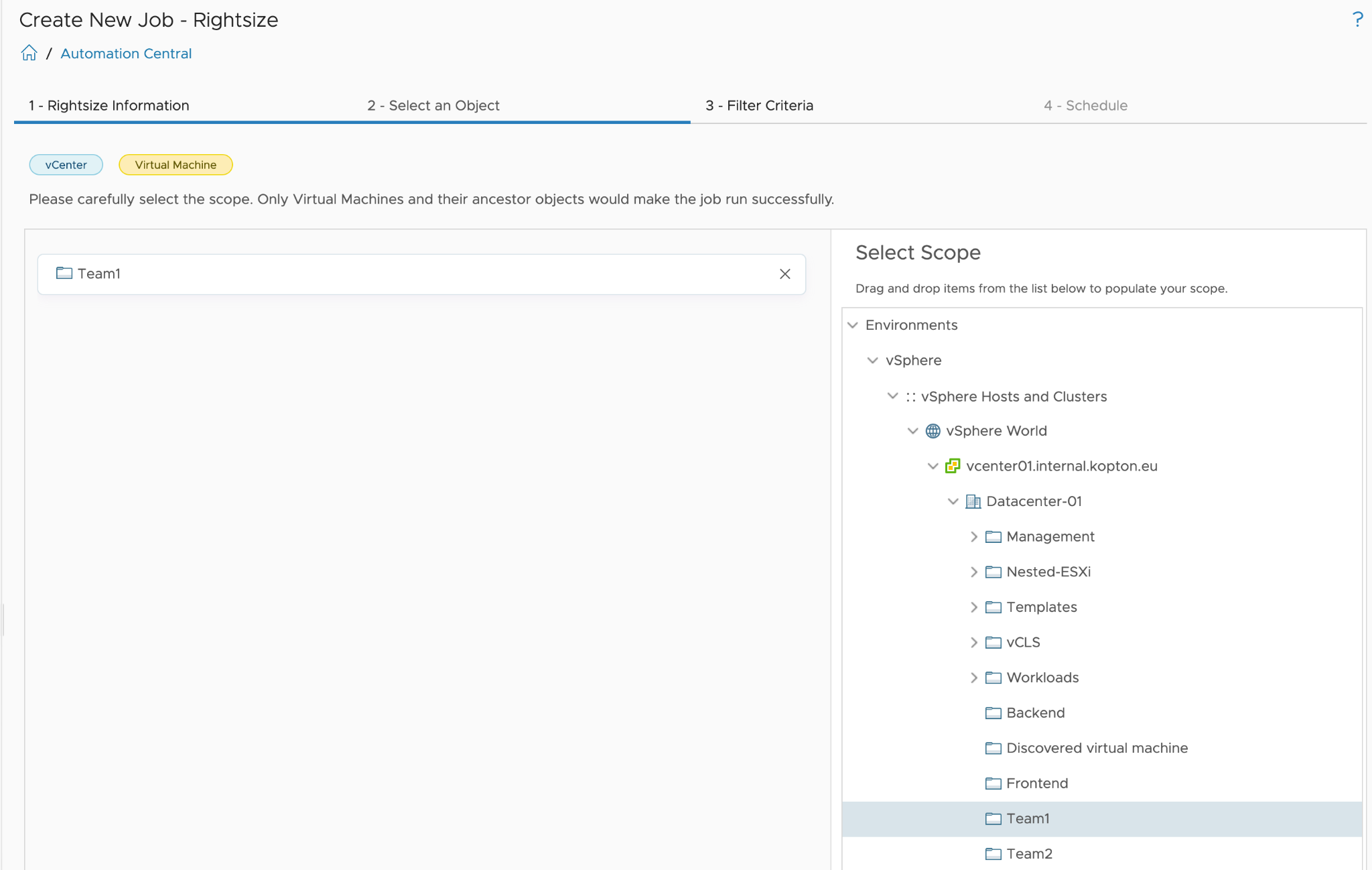Expand the Workloads folder
Viewport: 1372px width, 870px height.
point(974,678)
